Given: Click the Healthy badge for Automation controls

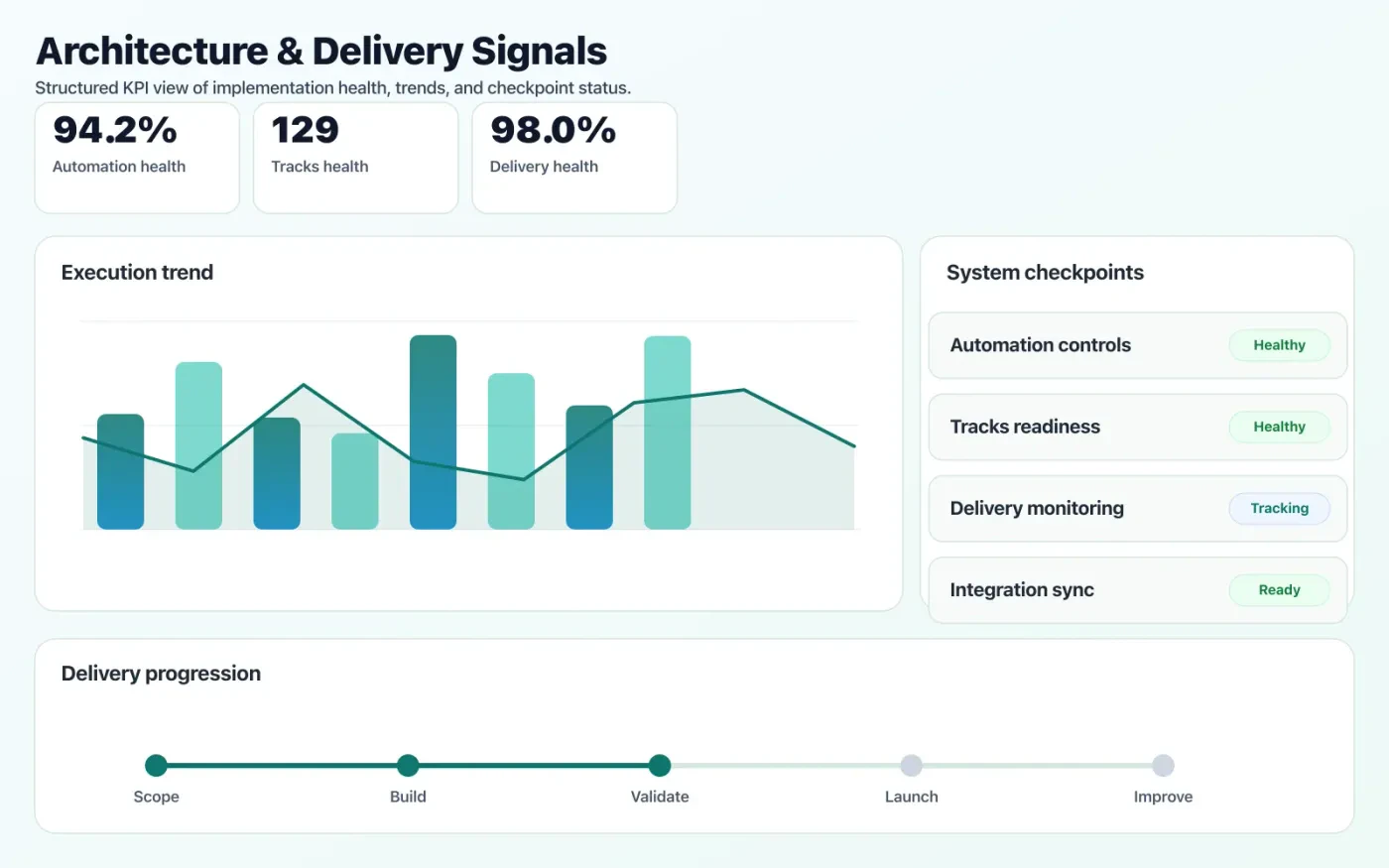Looking at the screenshot, I should pos(1279,345).
